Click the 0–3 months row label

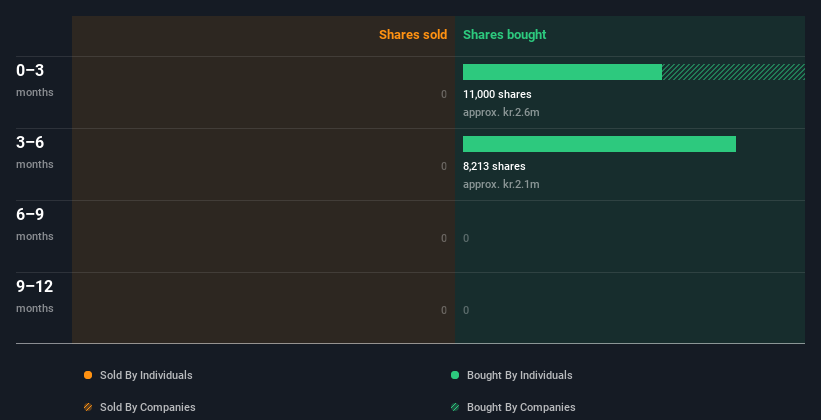(x=35, y=80)
